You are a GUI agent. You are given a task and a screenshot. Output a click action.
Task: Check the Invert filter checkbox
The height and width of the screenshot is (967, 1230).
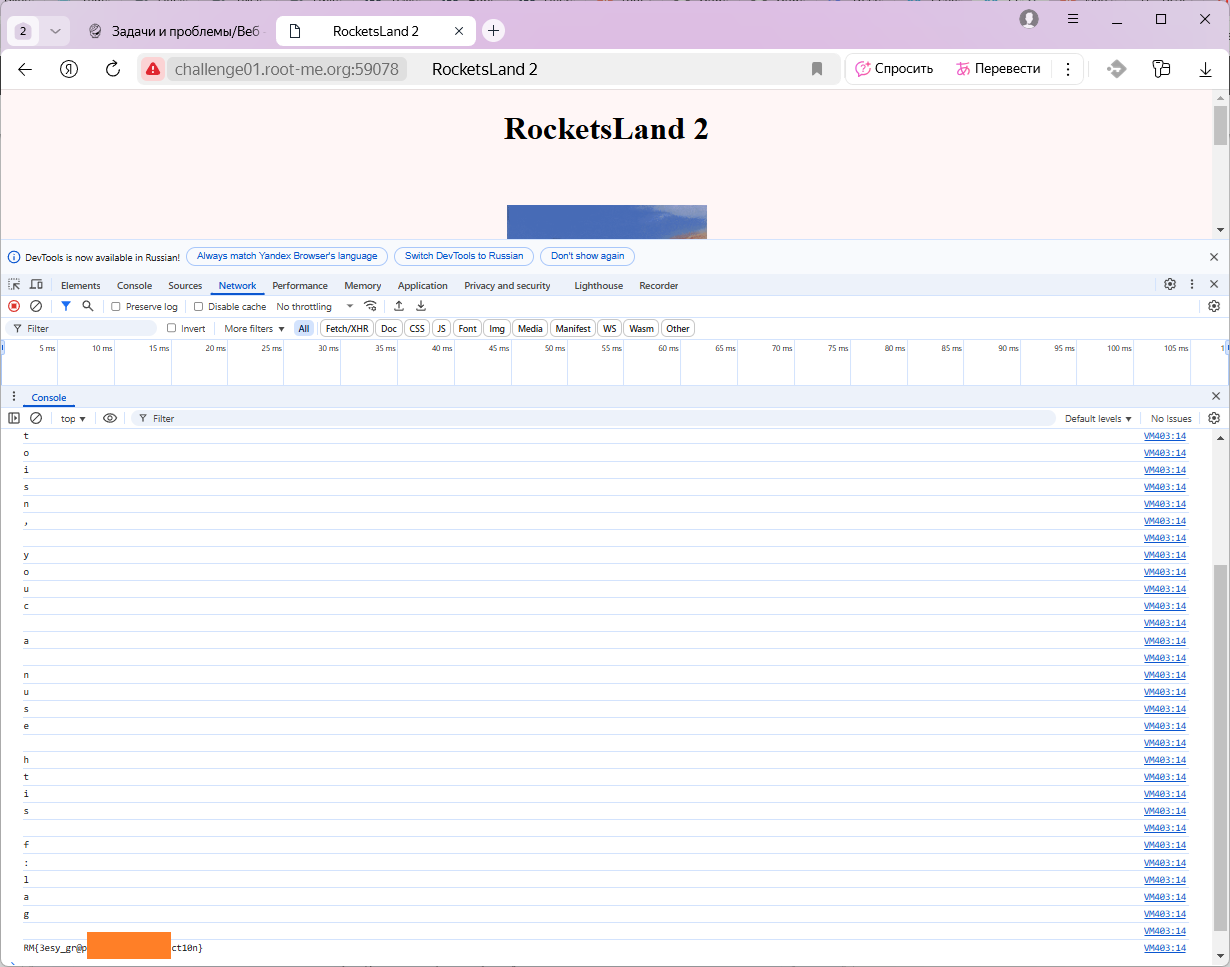pyautogui.click(x=171, y=328)
